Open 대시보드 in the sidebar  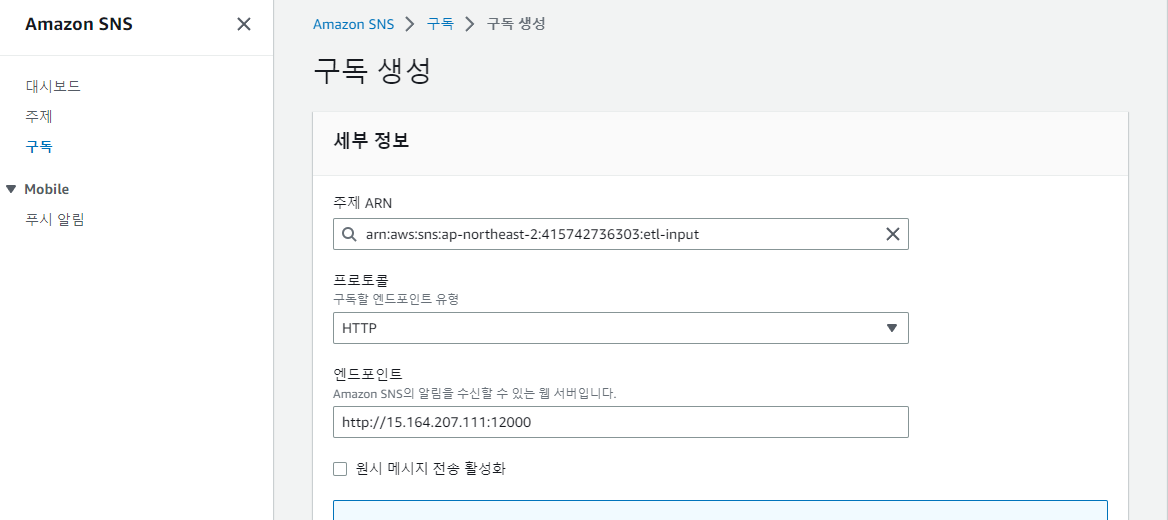click(53, 86)
